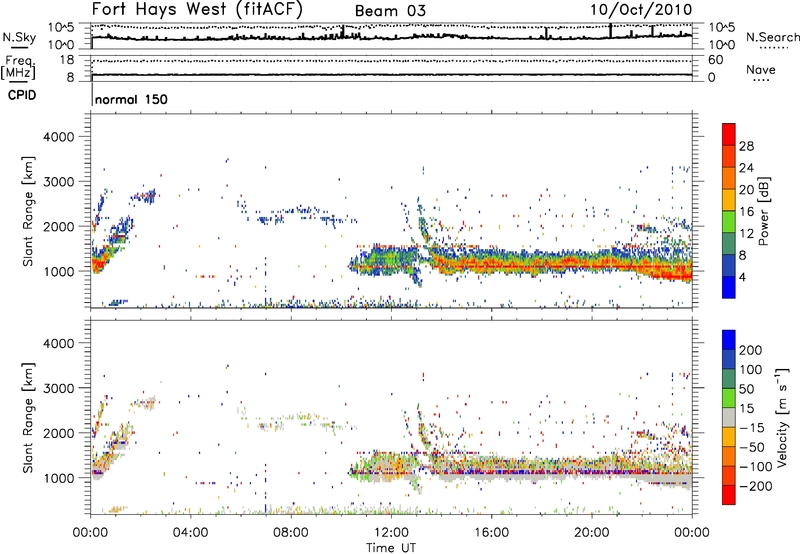Click the '04:00' time tick label
800x554 pixels.
(x=190, y=533)
